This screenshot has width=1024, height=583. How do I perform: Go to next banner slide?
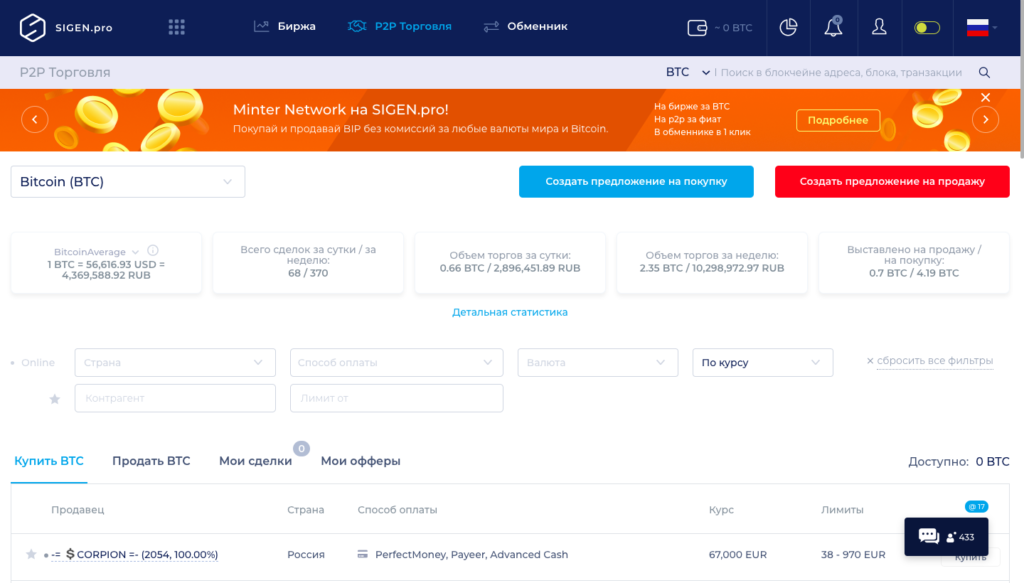point(985,119)
